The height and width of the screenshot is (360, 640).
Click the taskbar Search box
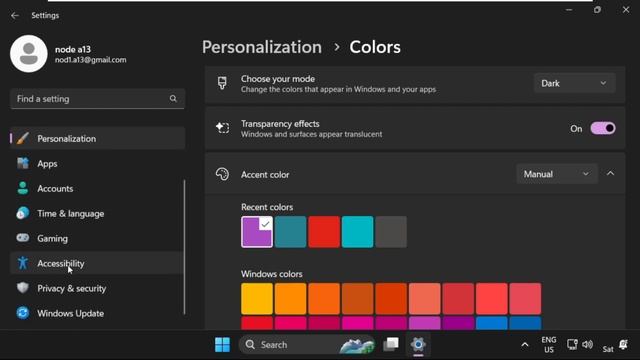click(x=307, y=344)
